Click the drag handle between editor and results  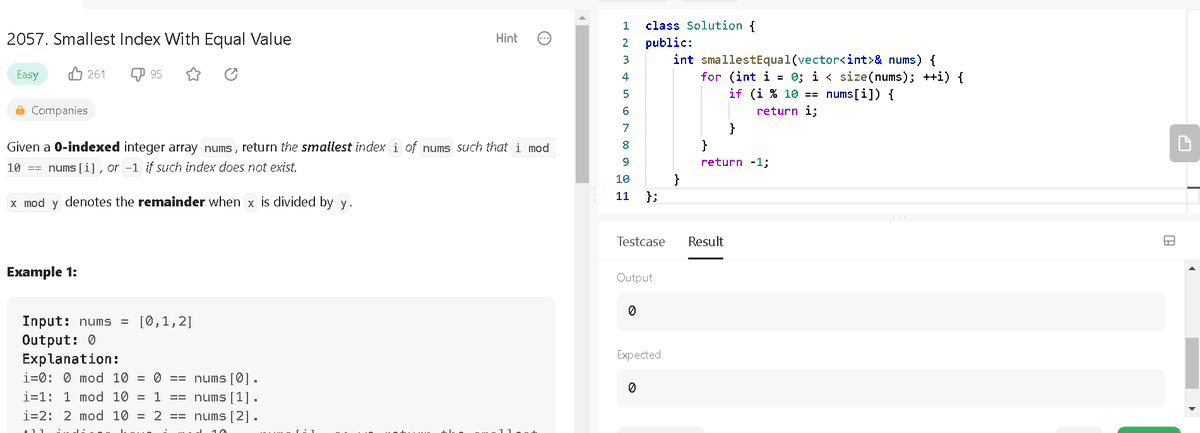click(x=897, y=217)
